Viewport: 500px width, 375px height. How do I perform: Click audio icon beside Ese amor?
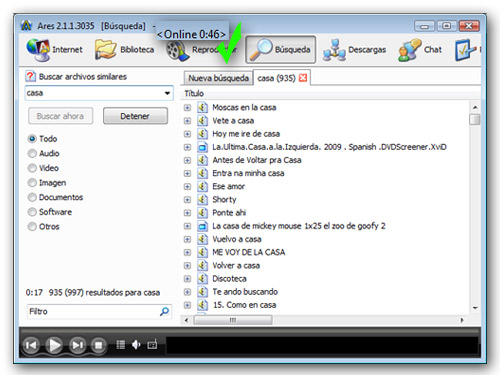(202, 186)
